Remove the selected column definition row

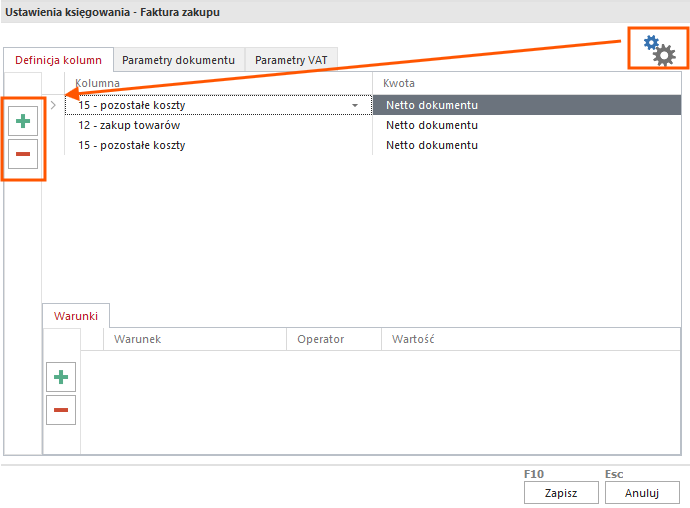[x=23, y=154]
